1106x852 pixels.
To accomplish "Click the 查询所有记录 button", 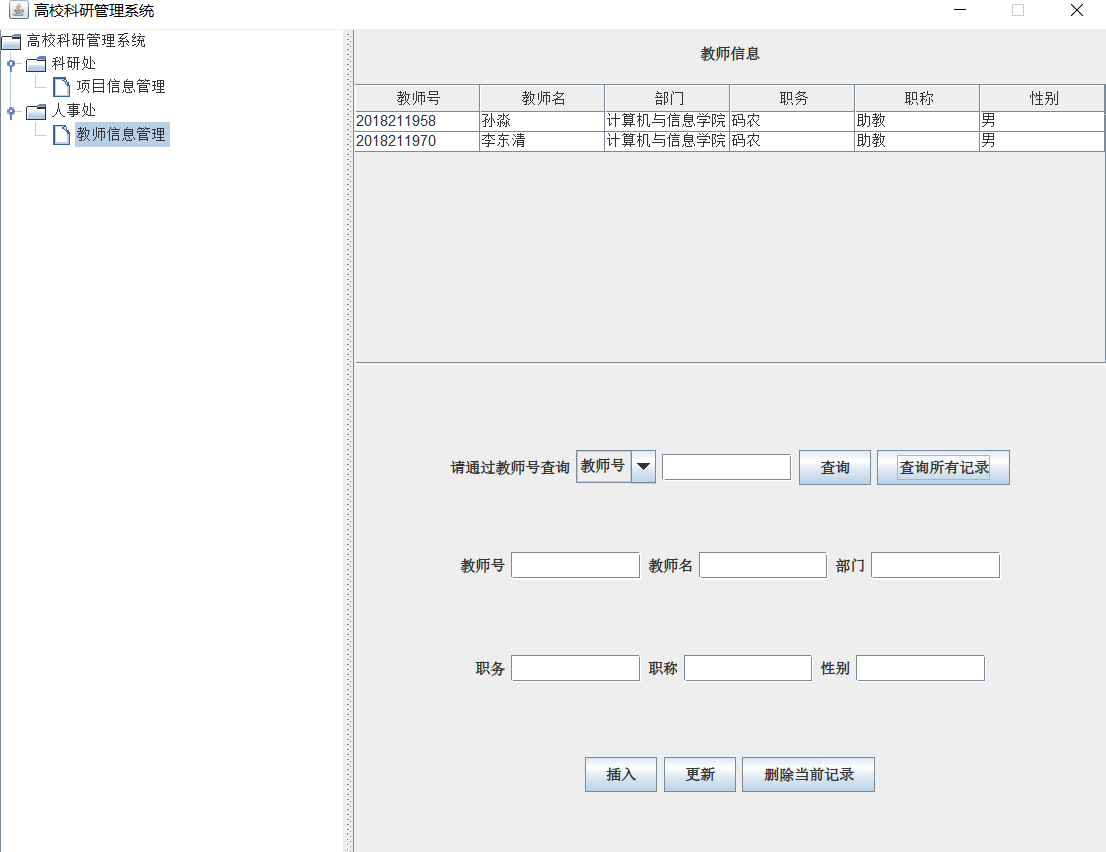I will click(943, 467).
